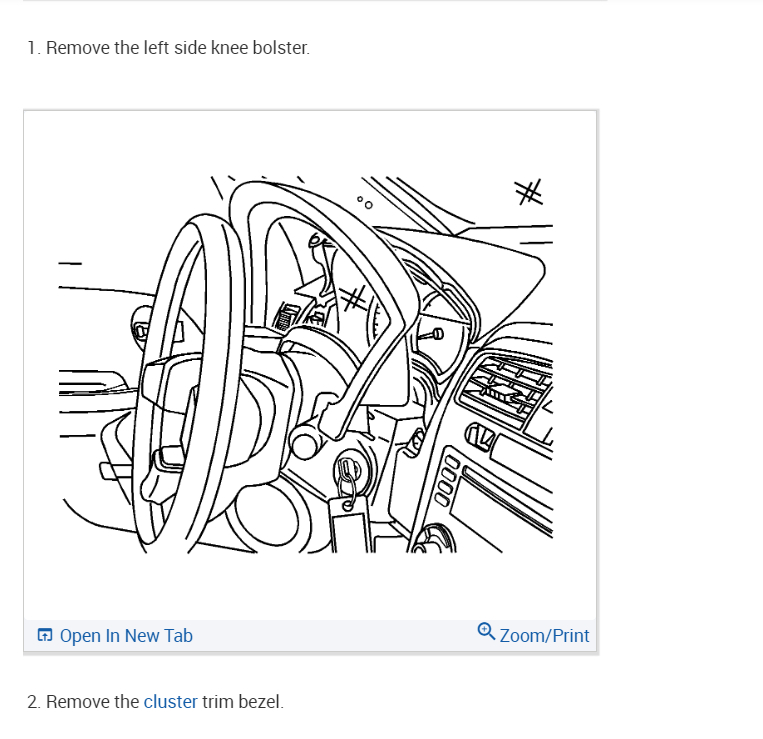Follow the blue cluster hyperlink
The height and width of the screenshot is (739, 763).
click(x=170, y=702)
